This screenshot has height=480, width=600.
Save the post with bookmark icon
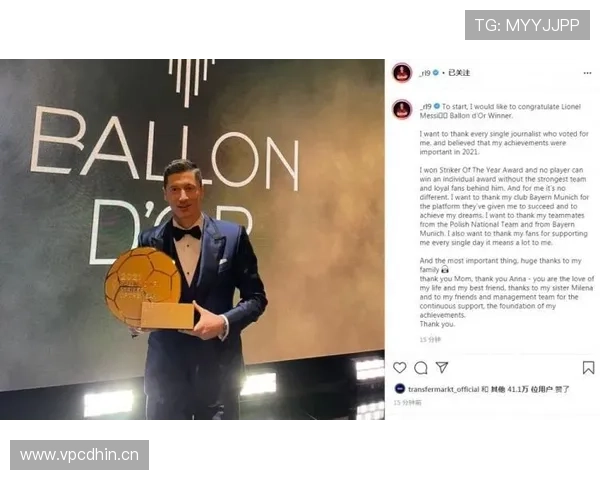click(x=588, y=367)
